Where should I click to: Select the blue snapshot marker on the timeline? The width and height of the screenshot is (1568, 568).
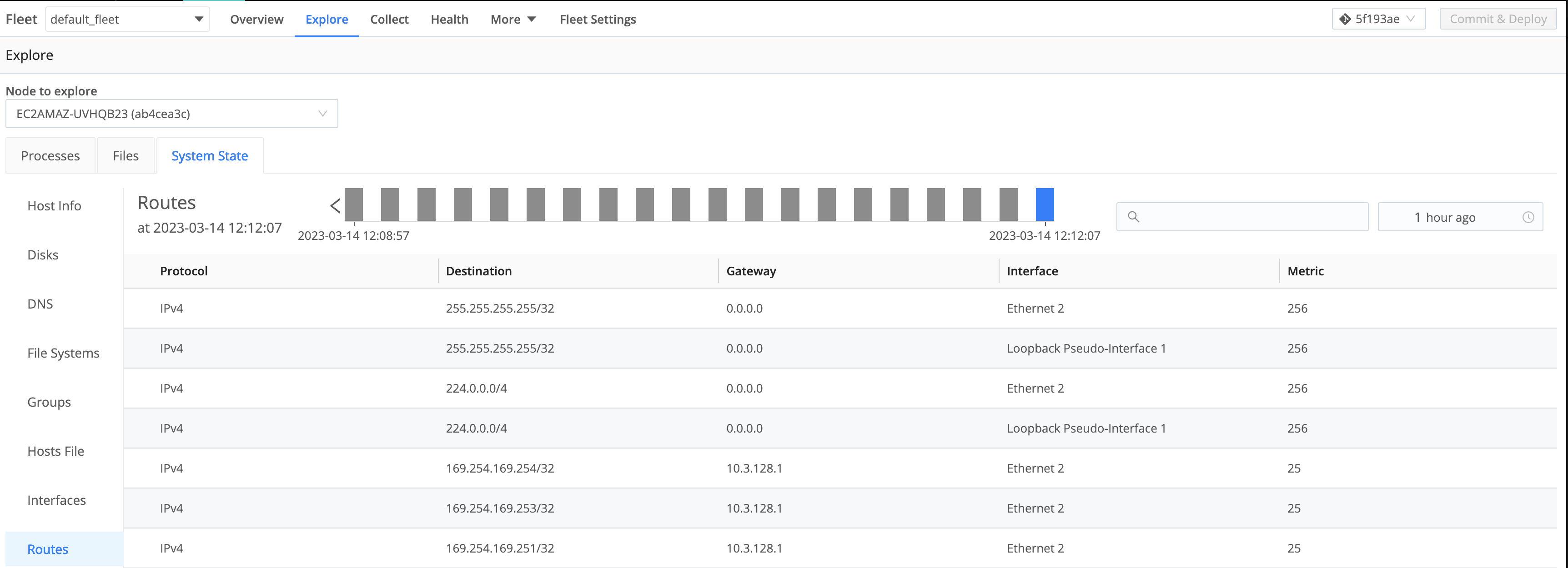(1045, 205)
